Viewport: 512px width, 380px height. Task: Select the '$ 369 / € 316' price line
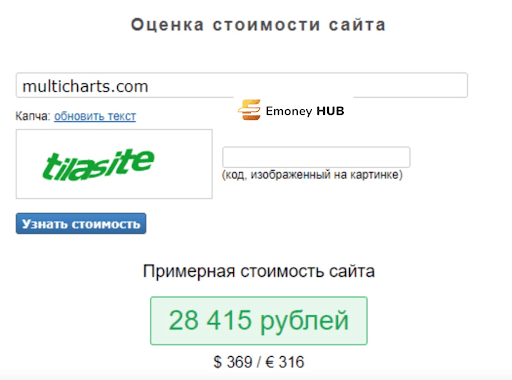[x=259, y=362]
